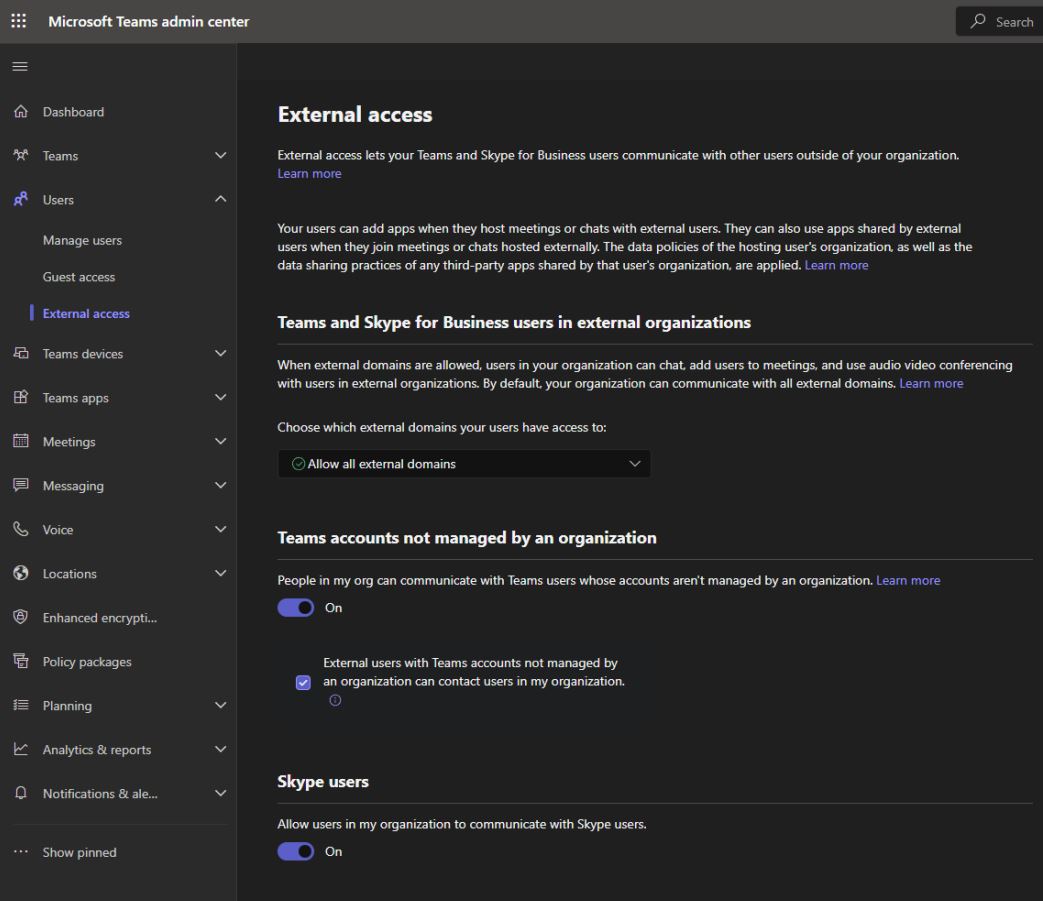Viewport: 1043px width, 901px height.
Task: Click the Meetings calendar icon
Action: (x=21, y=442)
